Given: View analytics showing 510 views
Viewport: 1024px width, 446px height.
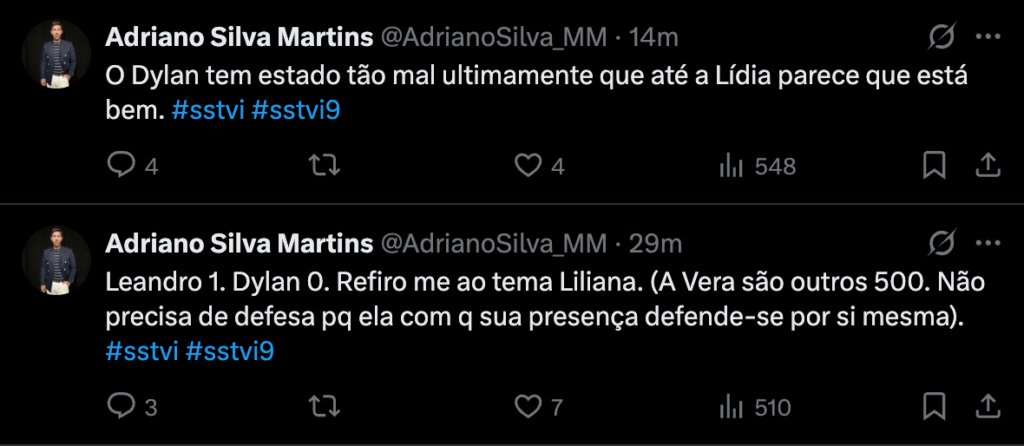Looking at the screenshot, I should point(730,407).
